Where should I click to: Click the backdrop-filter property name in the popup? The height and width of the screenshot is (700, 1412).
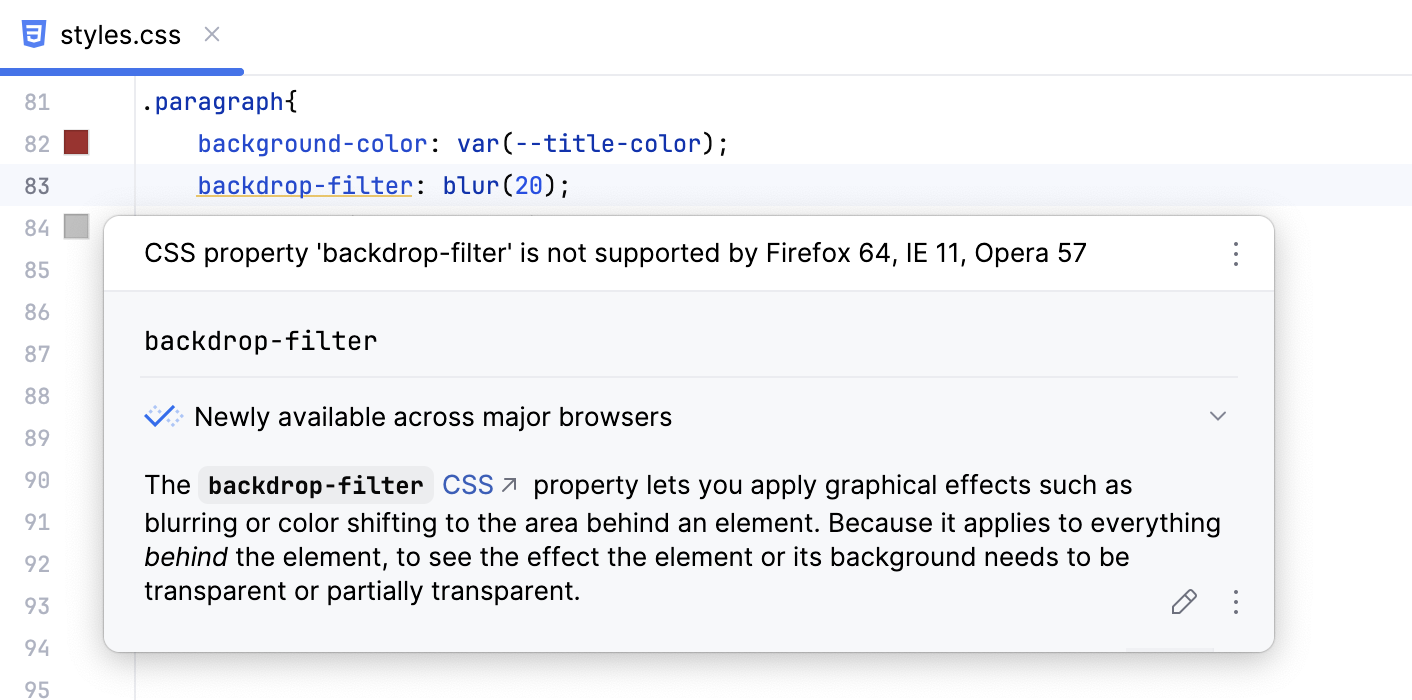click(x=260, y=341)
